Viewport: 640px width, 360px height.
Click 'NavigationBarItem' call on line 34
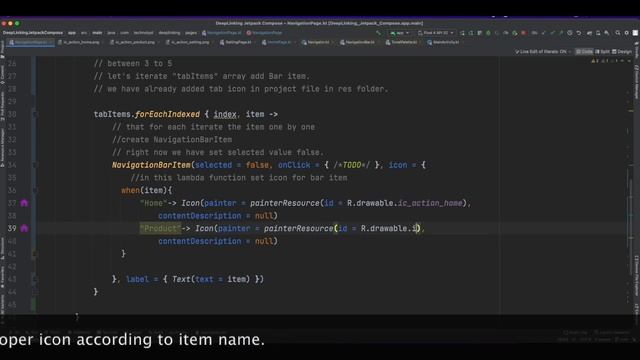point(151,165)
